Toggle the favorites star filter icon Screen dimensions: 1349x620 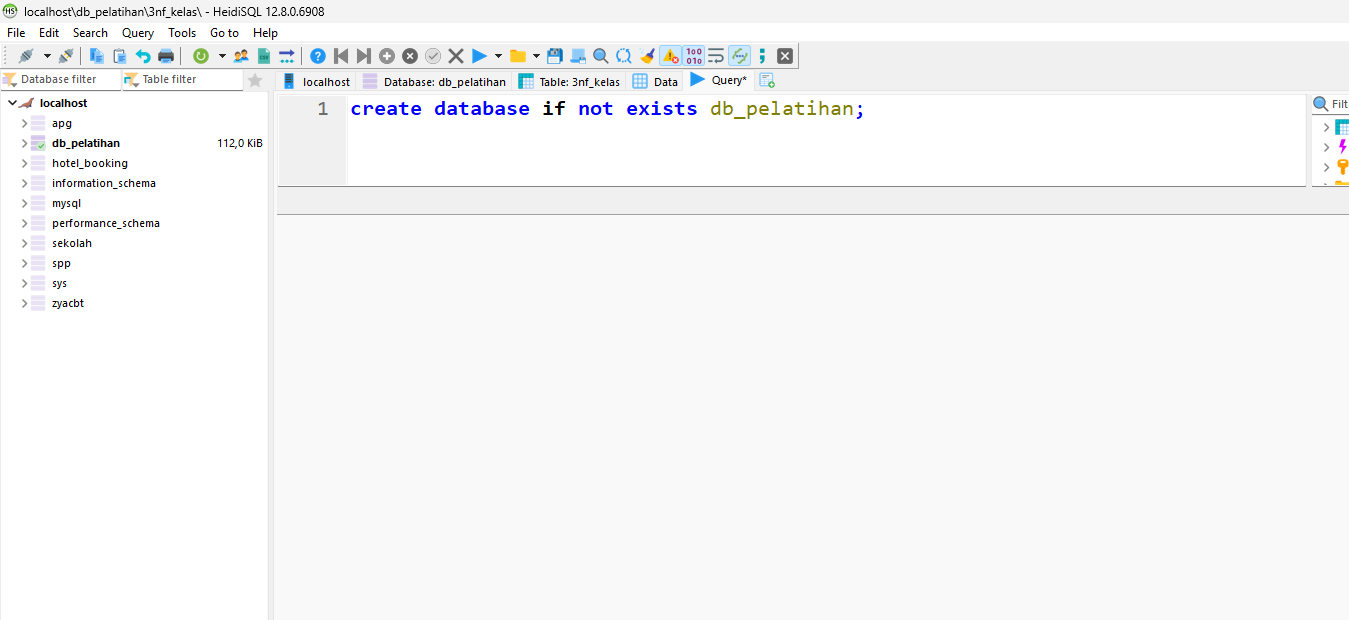(255, 80)
